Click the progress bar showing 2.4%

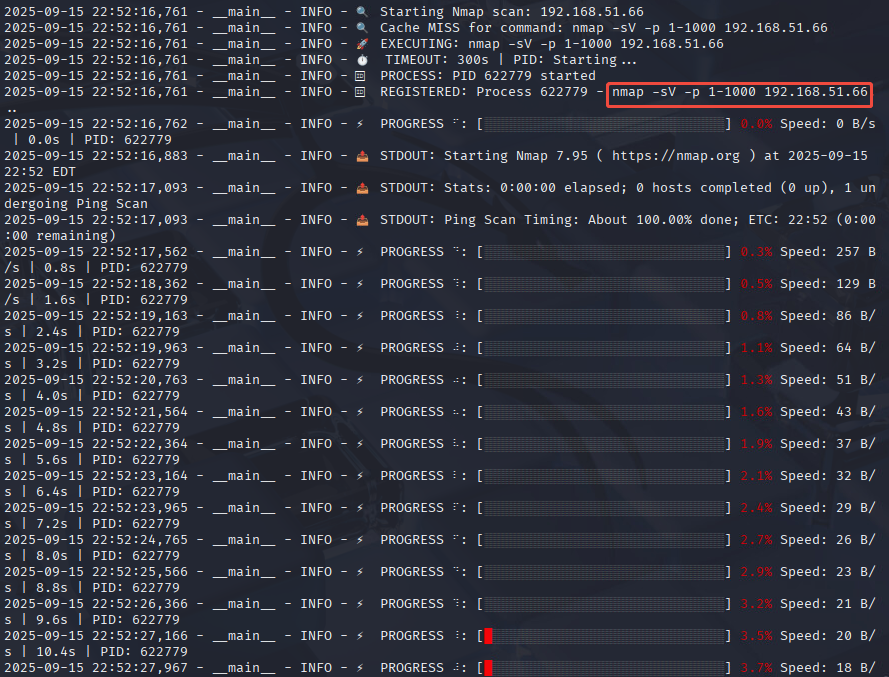point(604,508)
